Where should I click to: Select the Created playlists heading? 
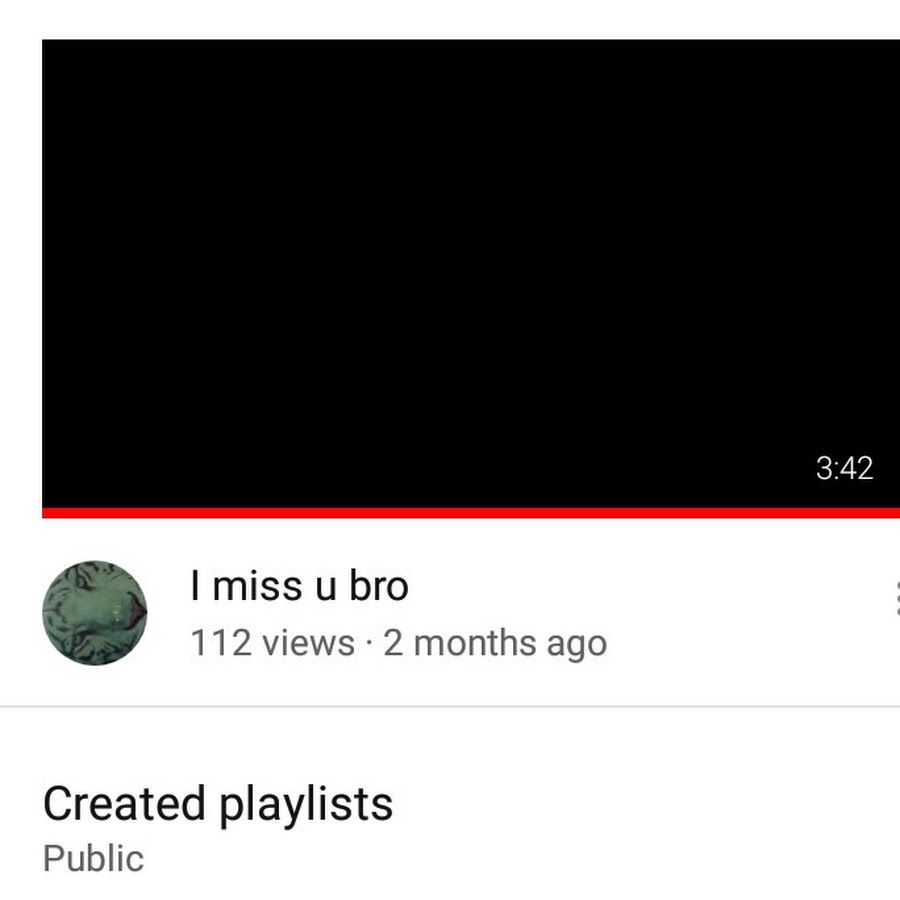click(x=218, y=805)
